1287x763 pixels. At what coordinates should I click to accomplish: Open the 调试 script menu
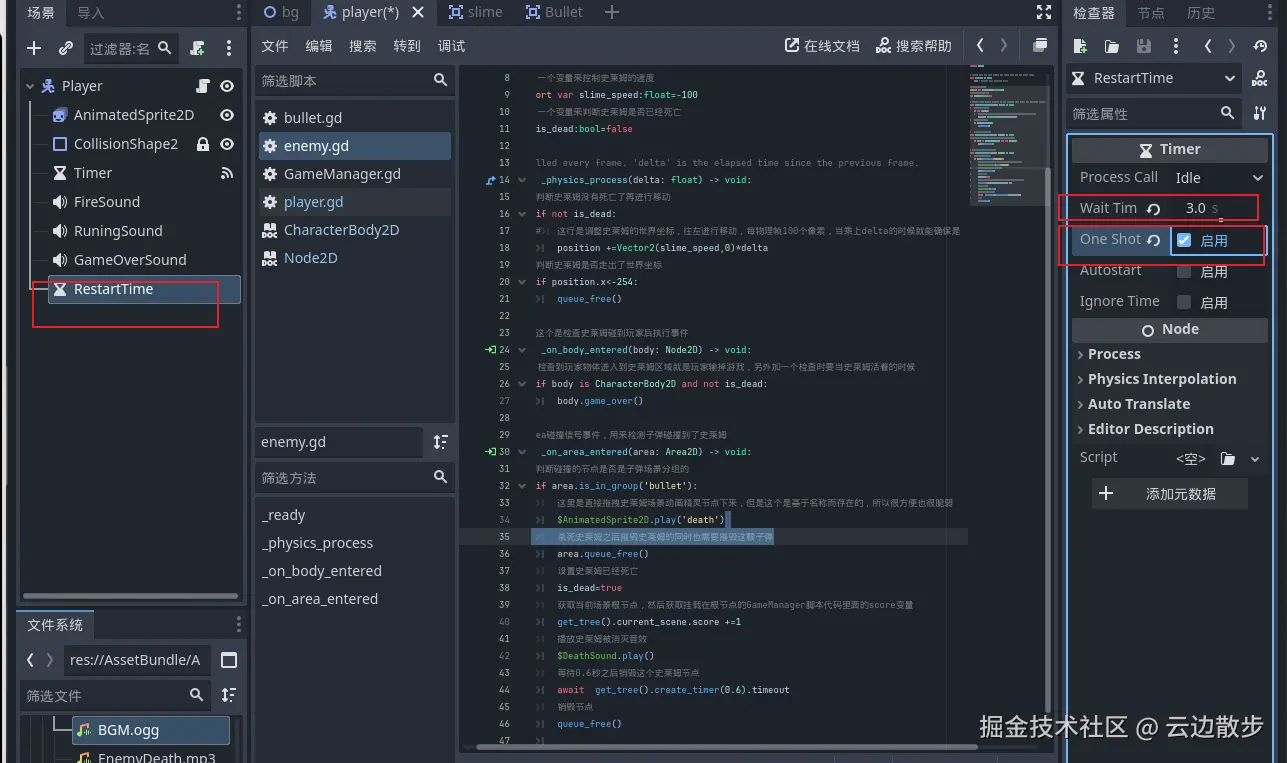(x=451, y=46)
